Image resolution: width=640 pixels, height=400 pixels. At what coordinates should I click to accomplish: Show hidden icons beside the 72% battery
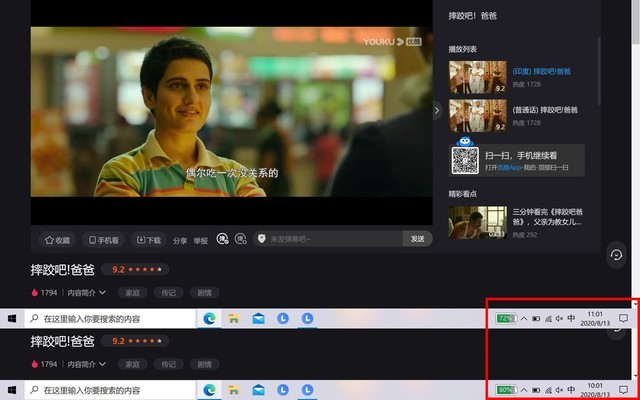tap(524, 319)
